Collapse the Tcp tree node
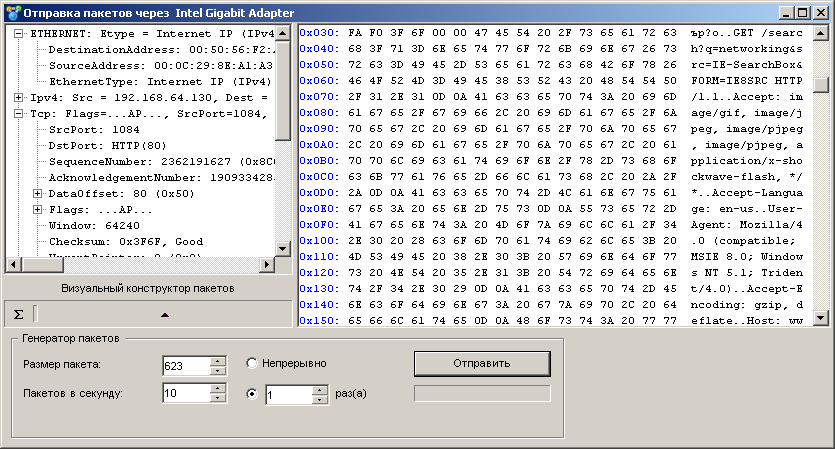Screen dimensions: 835x449 pyautogui.click(x=18, y=113)
